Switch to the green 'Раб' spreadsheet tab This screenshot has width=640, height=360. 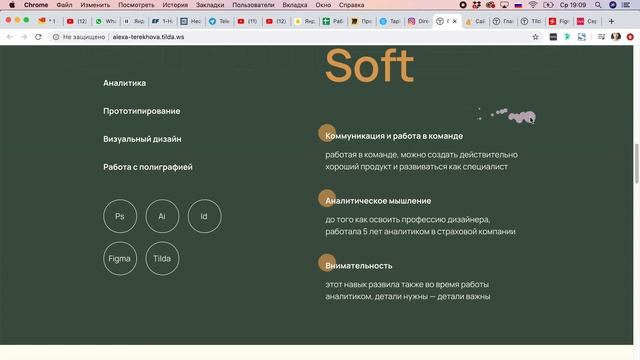pos(333,21)
